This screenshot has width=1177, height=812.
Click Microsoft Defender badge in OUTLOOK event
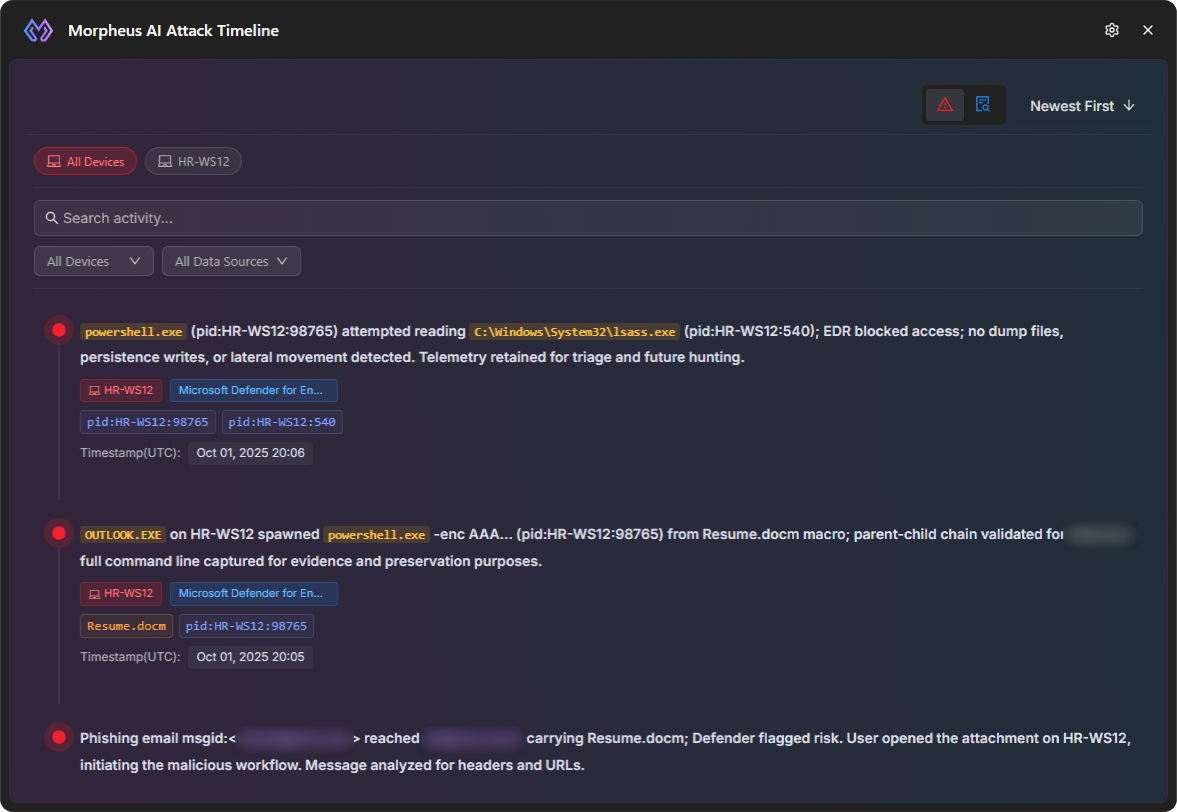pyautogui.click(x=254, y=594)
